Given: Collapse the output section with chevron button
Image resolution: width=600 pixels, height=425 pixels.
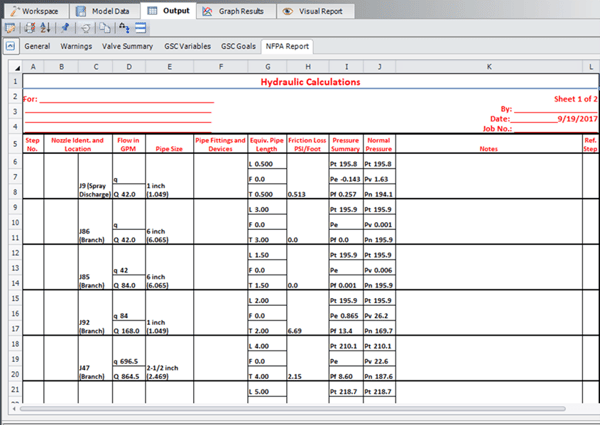Looking at the screenshot, I should [x=10, y=46].
